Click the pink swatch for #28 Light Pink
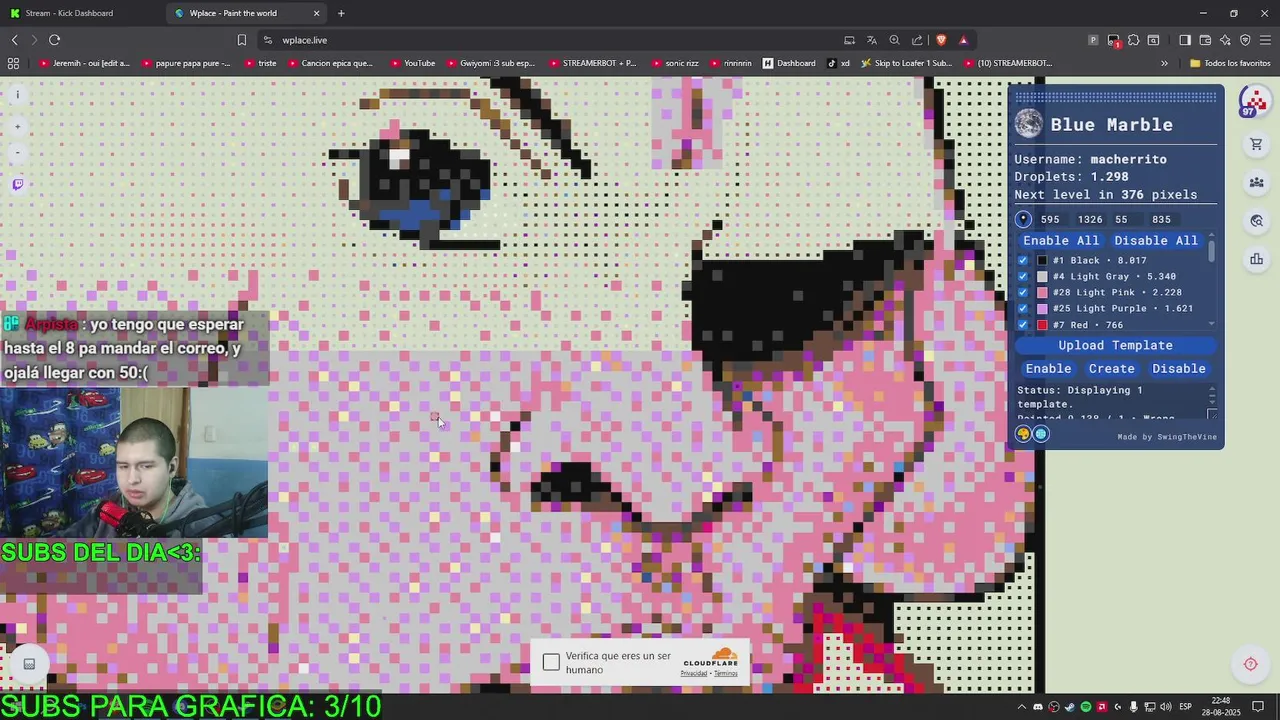This screenshot has width=1280, height=720. (x=1042, y=292)
